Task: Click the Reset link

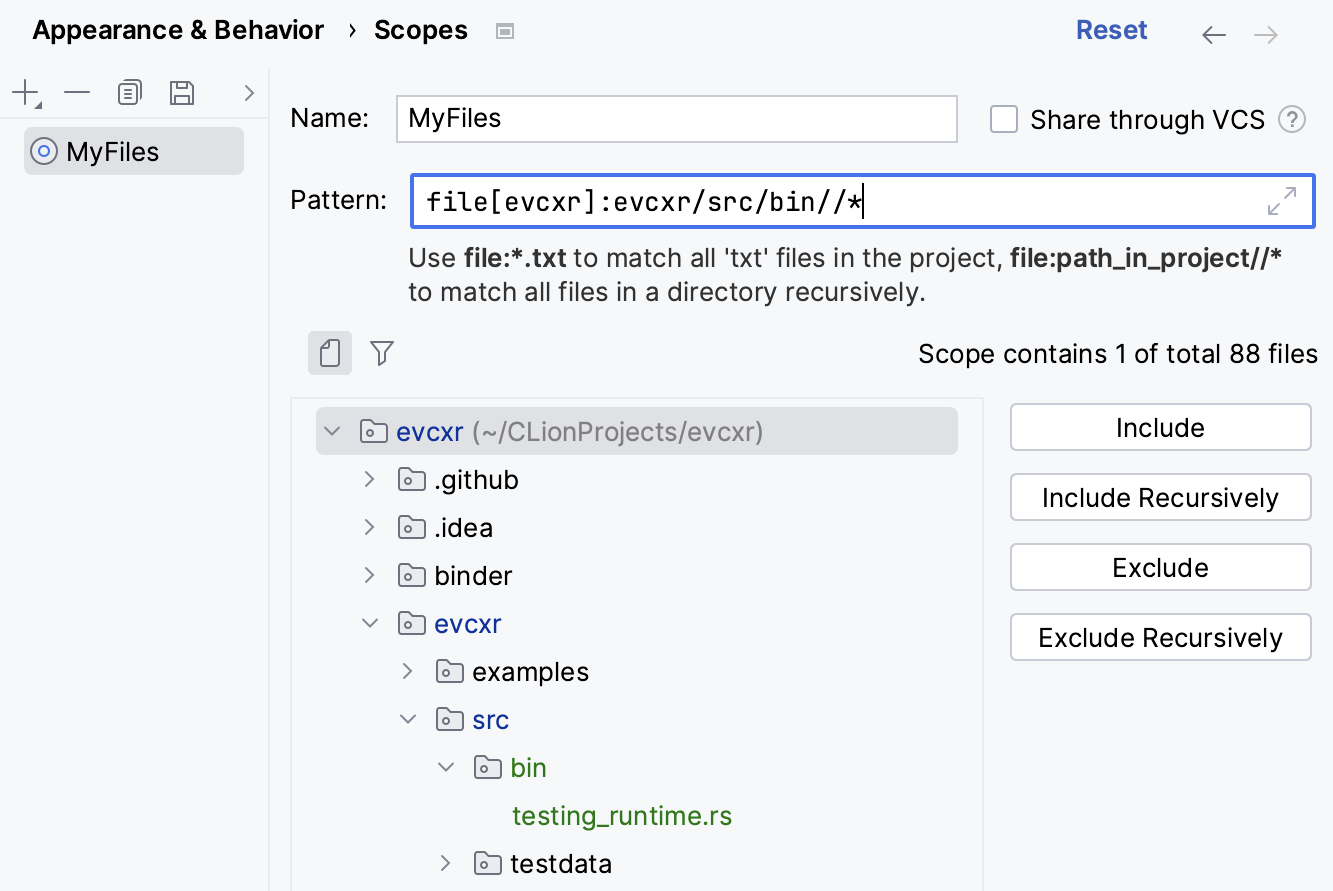Action: (x=1111, y=30)
